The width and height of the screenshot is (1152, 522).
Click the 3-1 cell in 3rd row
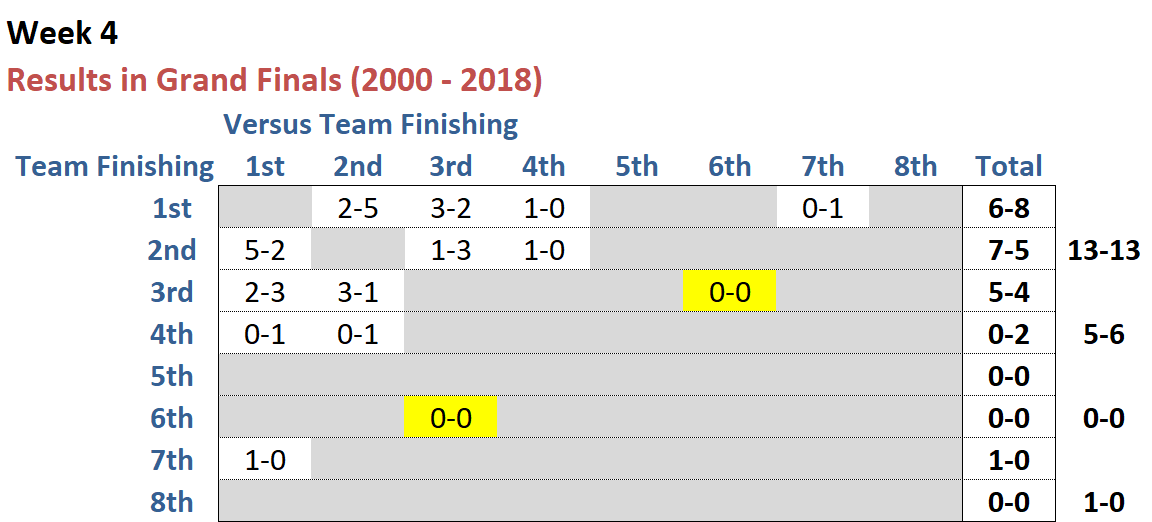[x=358, y=292]
